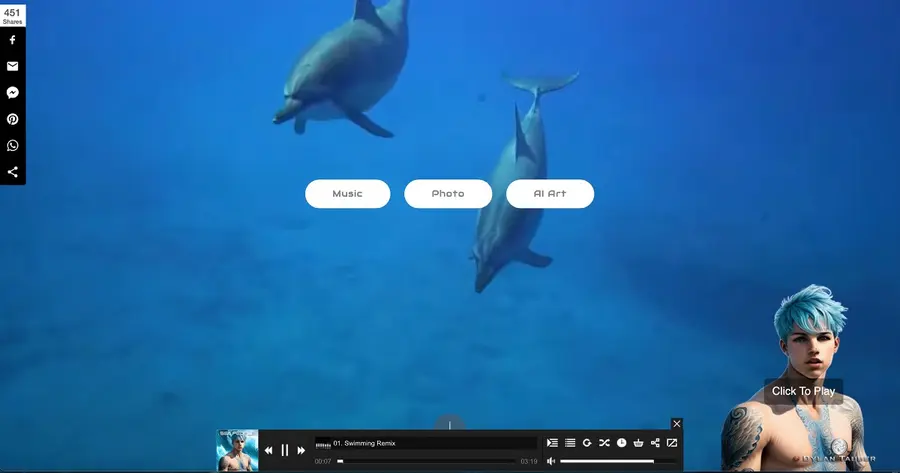The width and height of the screenshot is (900, 473).
Task: Toggle shuffle playback
Action: pos(604,443)
